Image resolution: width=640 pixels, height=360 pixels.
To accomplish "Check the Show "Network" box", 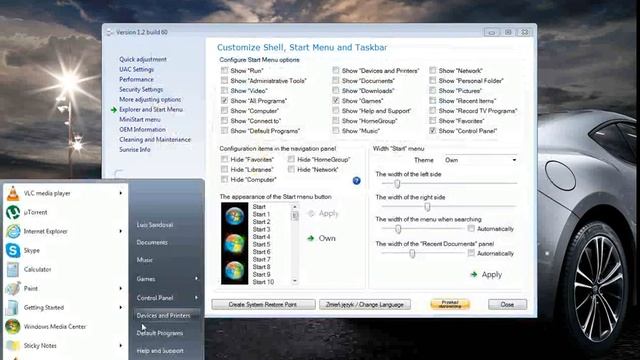I will [433, 71].
